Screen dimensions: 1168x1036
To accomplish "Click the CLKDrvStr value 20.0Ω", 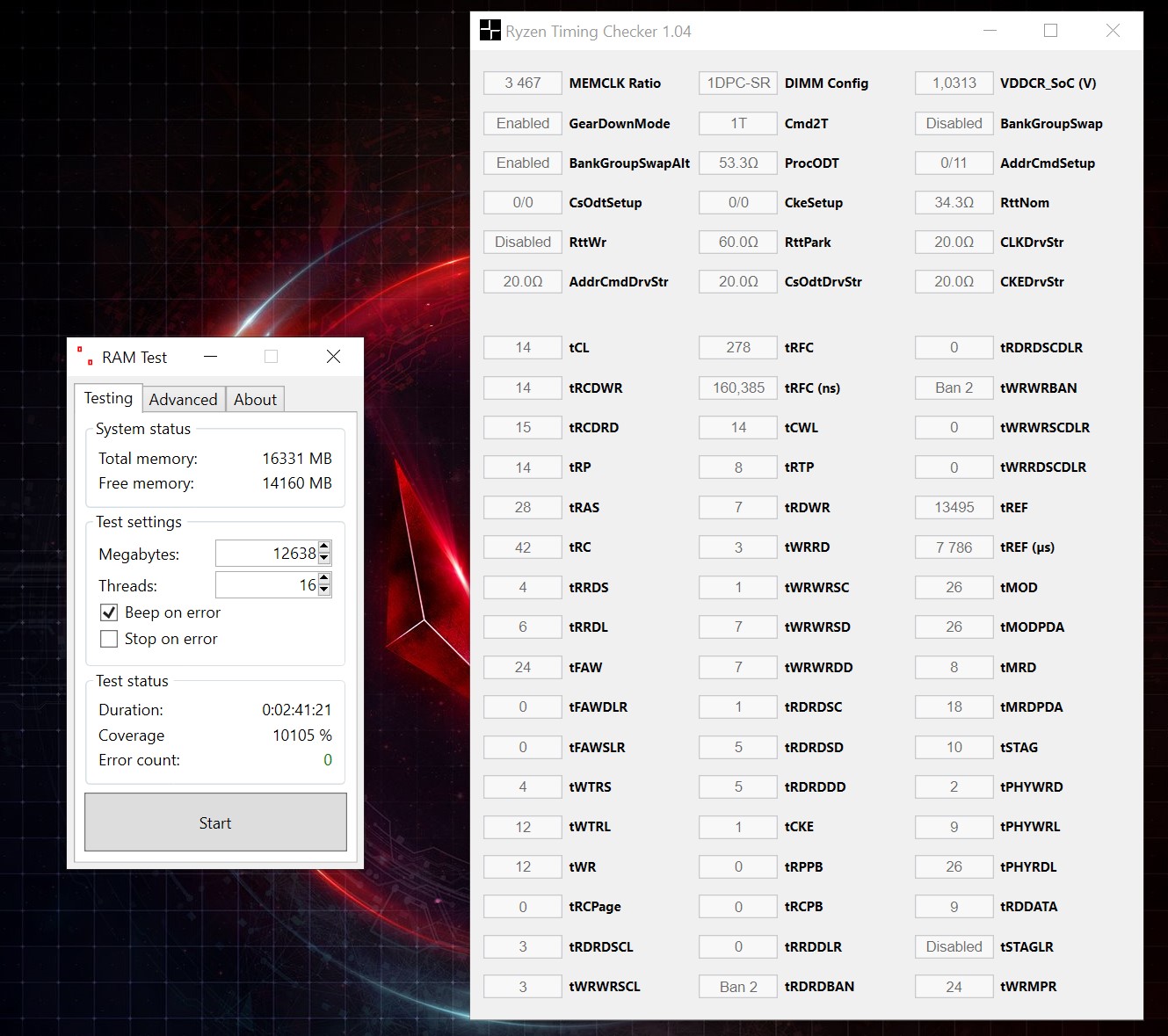I will click(954, 242).
